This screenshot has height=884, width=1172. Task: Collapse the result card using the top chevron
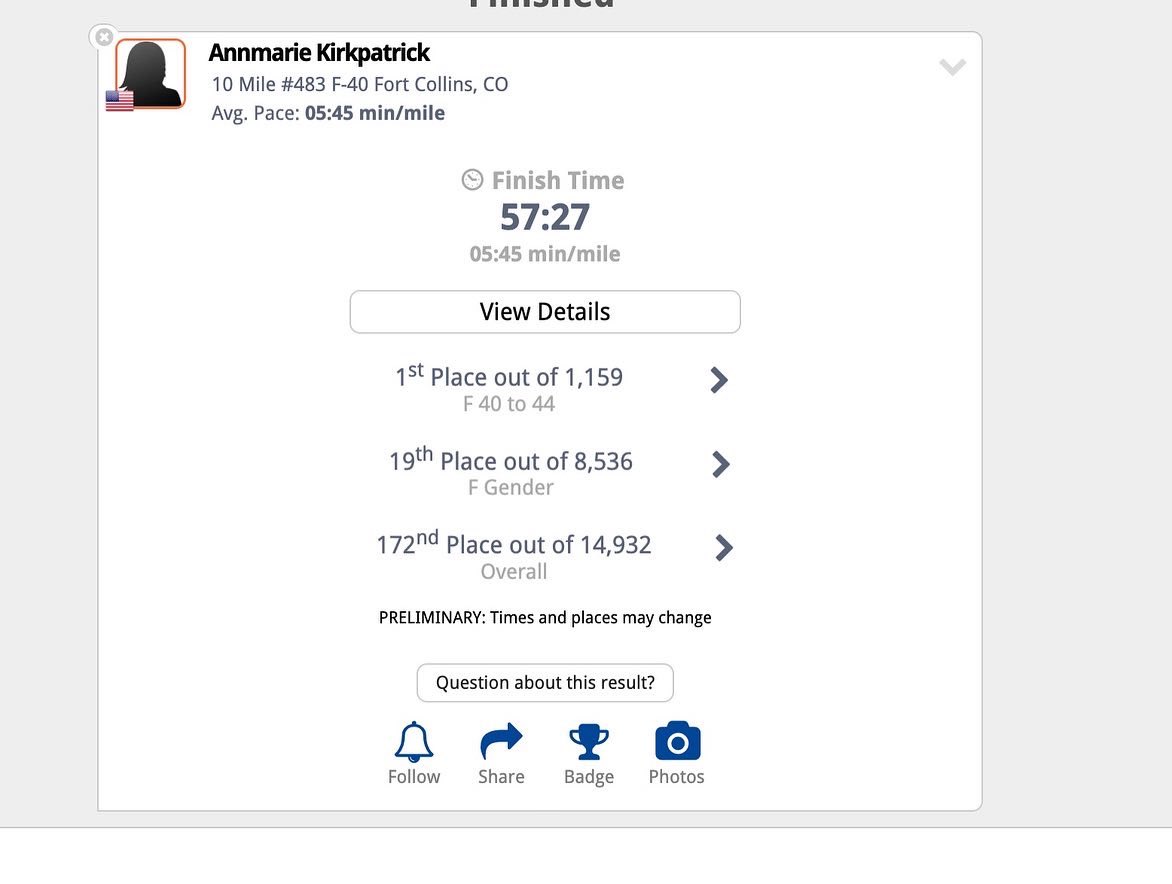[951, 66]
